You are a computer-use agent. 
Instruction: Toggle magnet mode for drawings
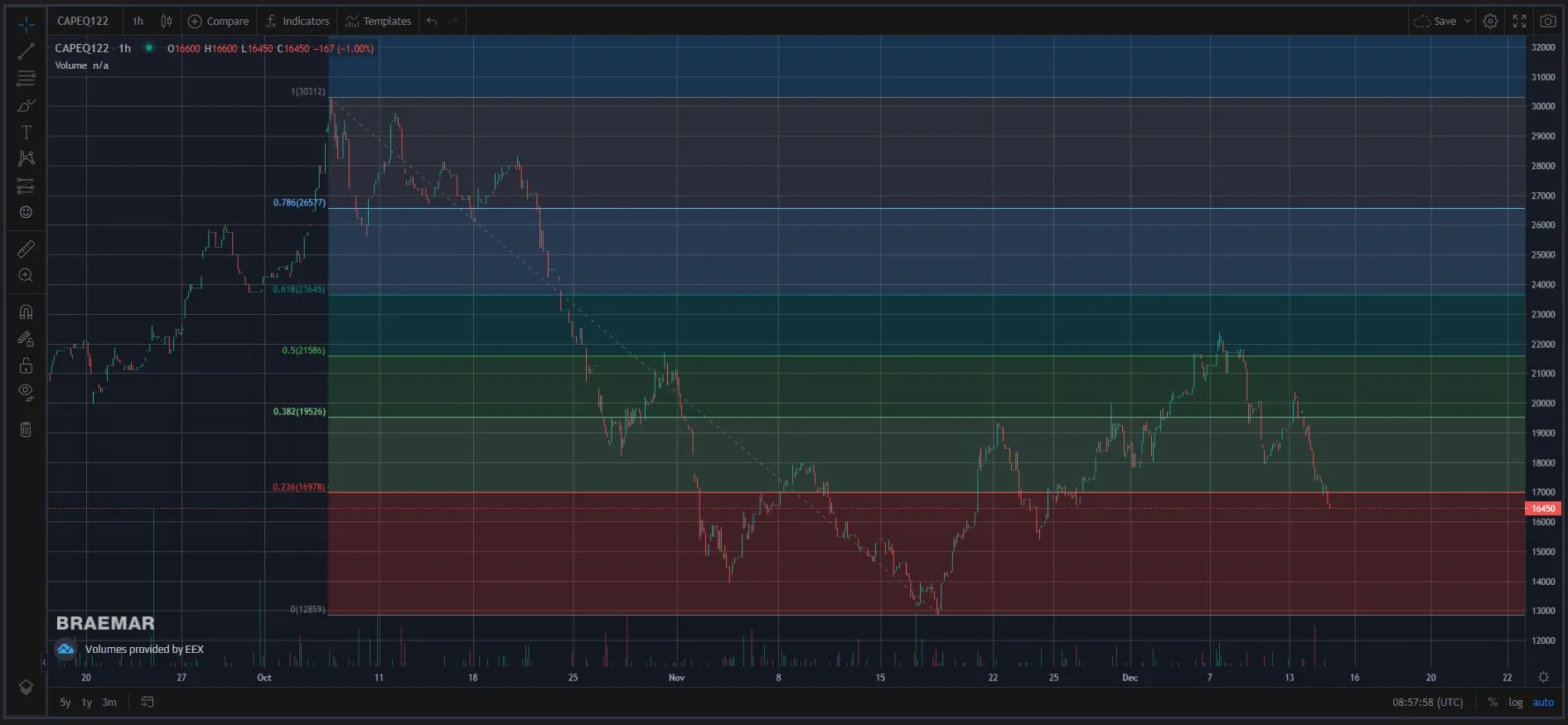(x=26, y=312)
